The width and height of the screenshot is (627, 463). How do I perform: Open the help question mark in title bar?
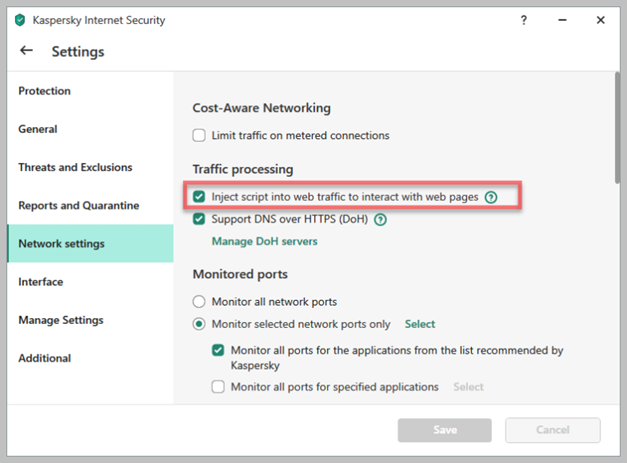pyautogui.click(x=523, y=20)
